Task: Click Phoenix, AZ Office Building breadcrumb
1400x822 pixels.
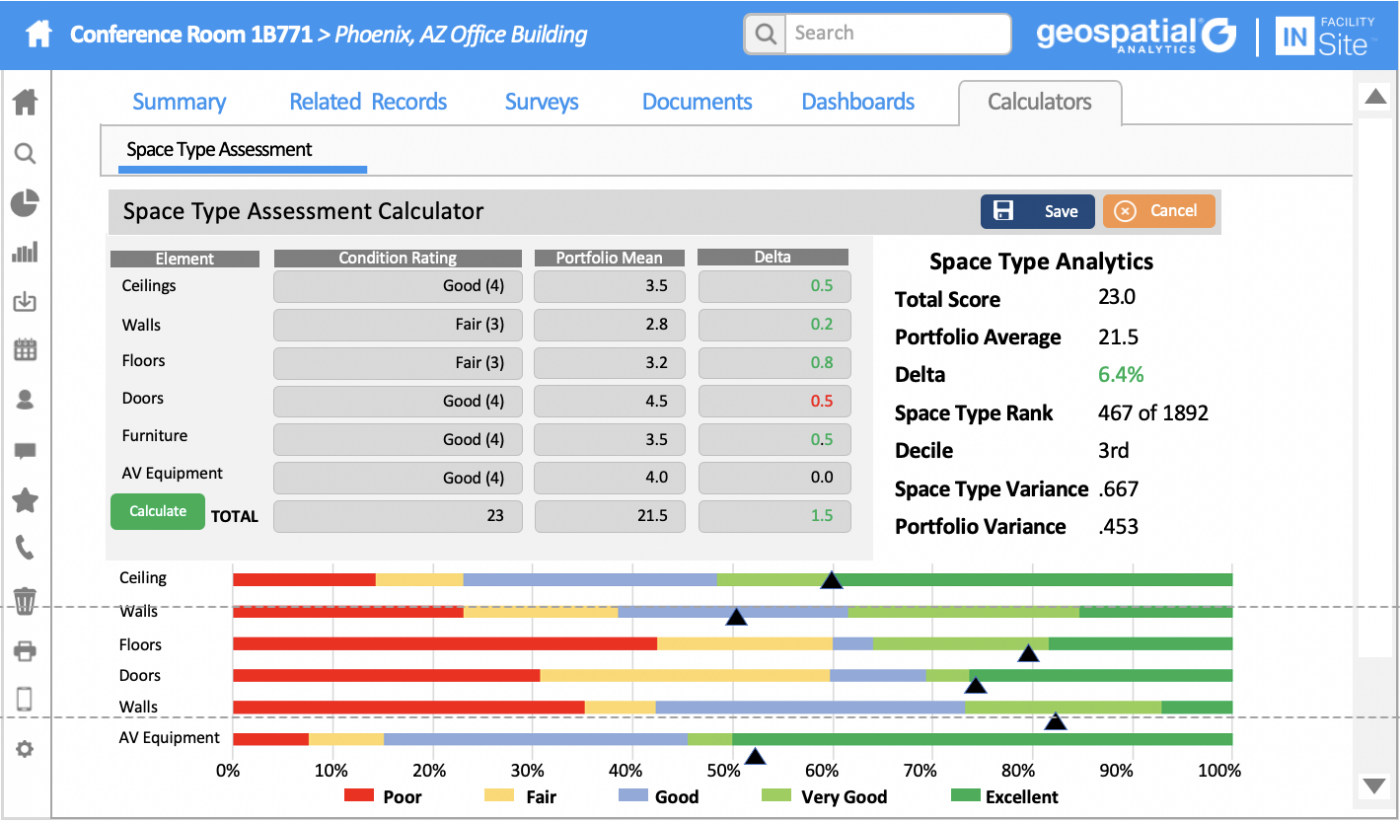Action: (461, 35)
